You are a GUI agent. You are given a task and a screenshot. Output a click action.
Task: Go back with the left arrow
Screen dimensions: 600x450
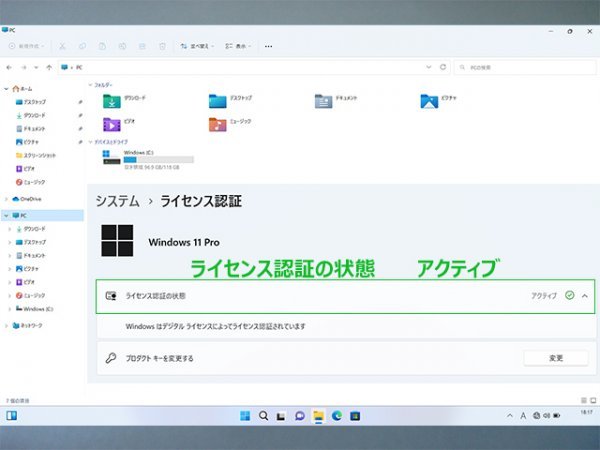[9, 67]
